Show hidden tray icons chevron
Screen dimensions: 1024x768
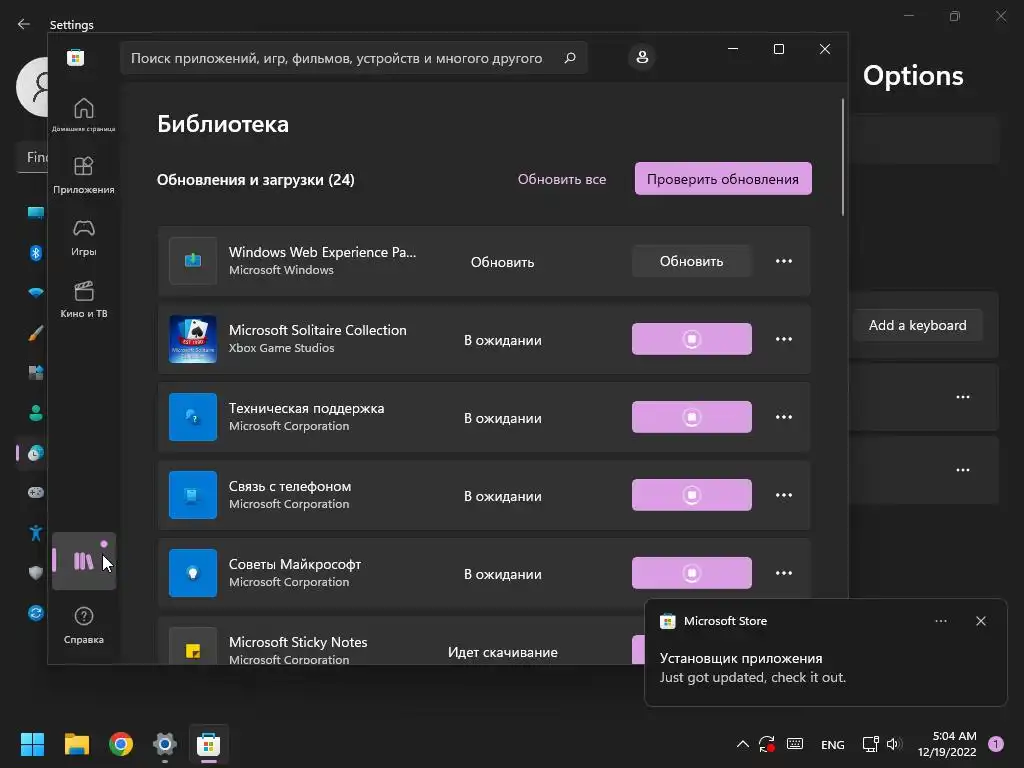click(743, 744)
